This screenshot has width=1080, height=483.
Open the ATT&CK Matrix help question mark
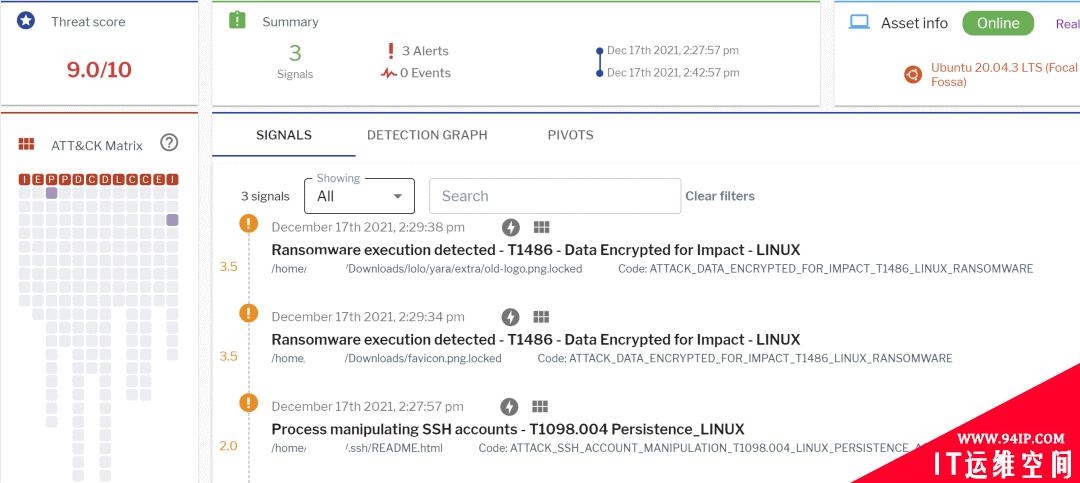169,143
